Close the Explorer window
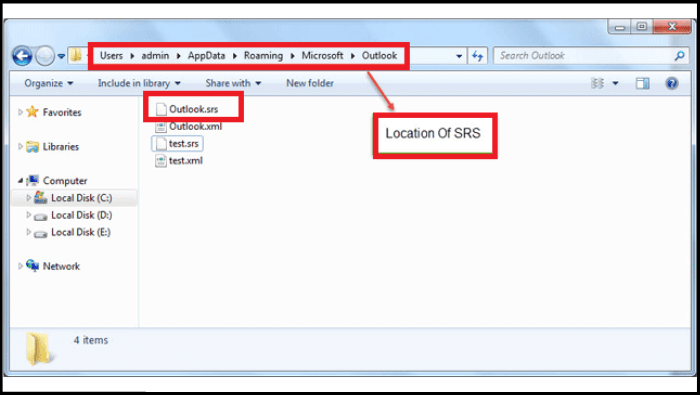The width and height of the screenshot is (700, 395). (672, 27)
